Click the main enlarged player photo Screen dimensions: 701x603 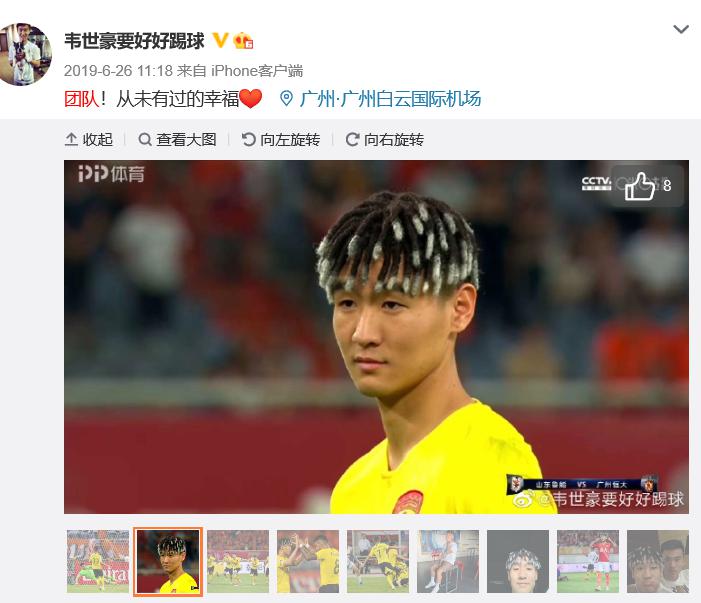376,337
